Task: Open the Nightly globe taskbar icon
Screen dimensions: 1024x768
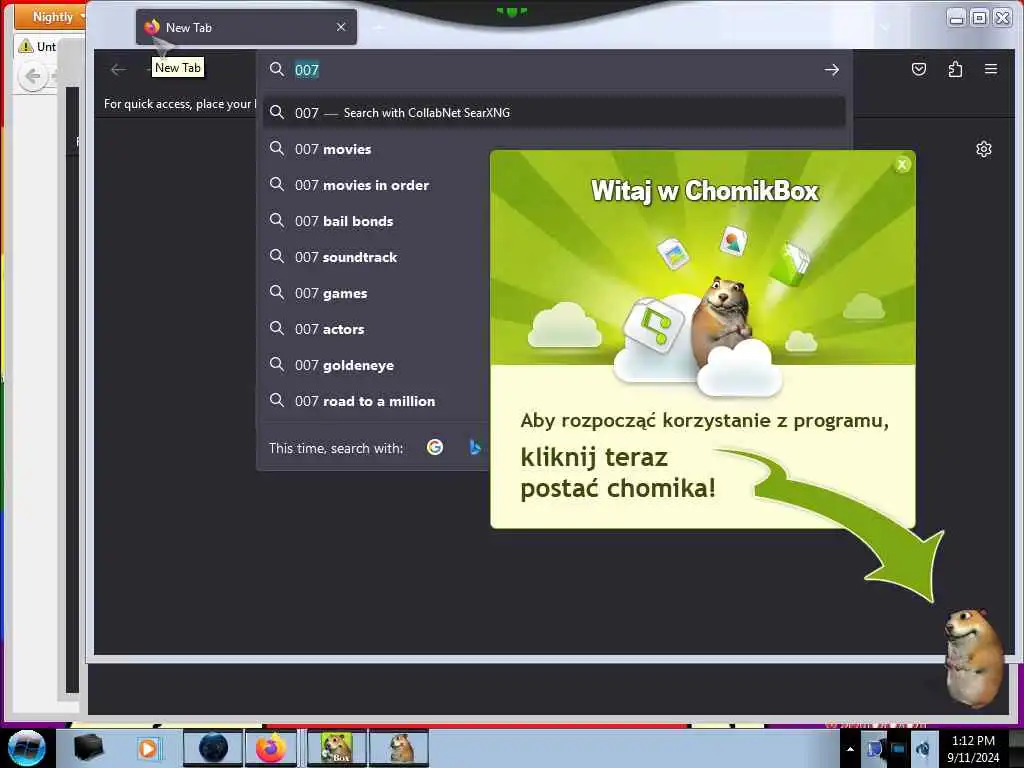Action: point(213,748)
